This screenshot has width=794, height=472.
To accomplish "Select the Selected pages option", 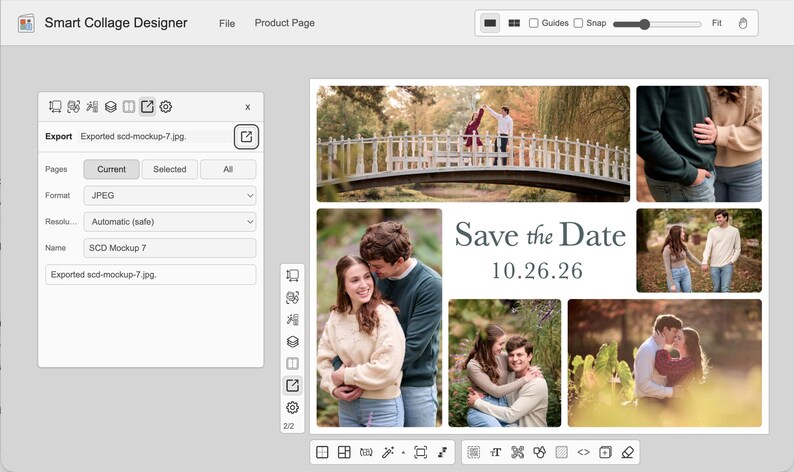I will coord(170,169).
